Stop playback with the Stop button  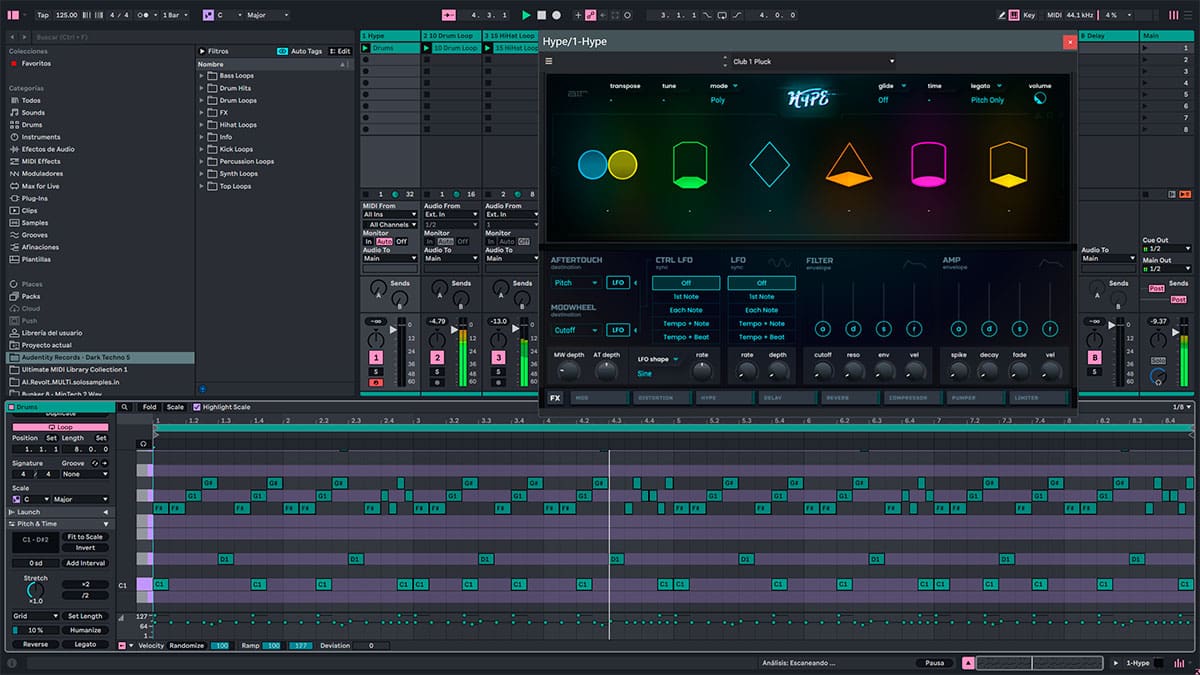tap(541, 15)
